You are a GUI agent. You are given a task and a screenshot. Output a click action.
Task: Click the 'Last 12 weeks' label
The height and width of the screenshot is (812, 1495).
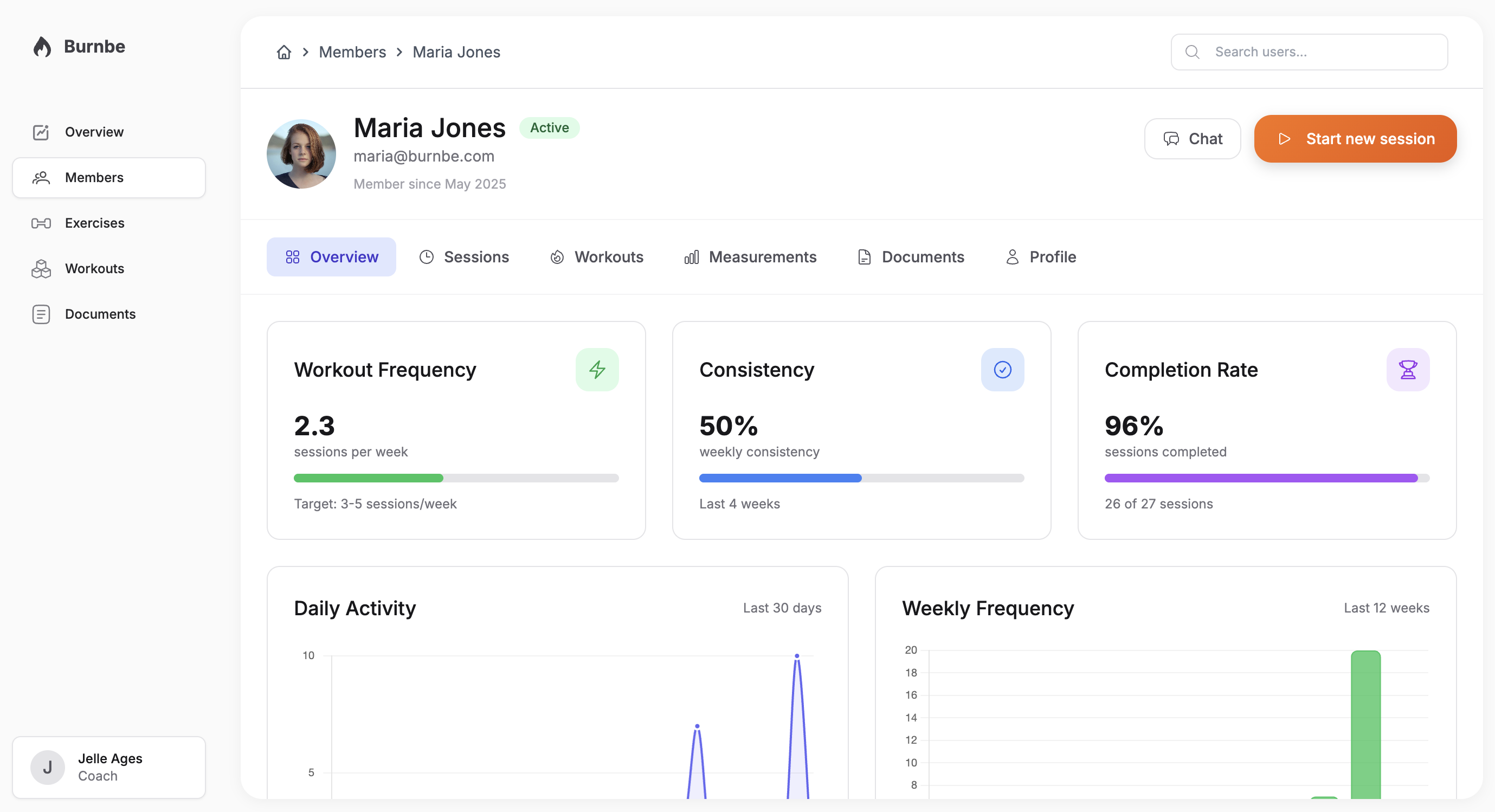point(1387,608)
